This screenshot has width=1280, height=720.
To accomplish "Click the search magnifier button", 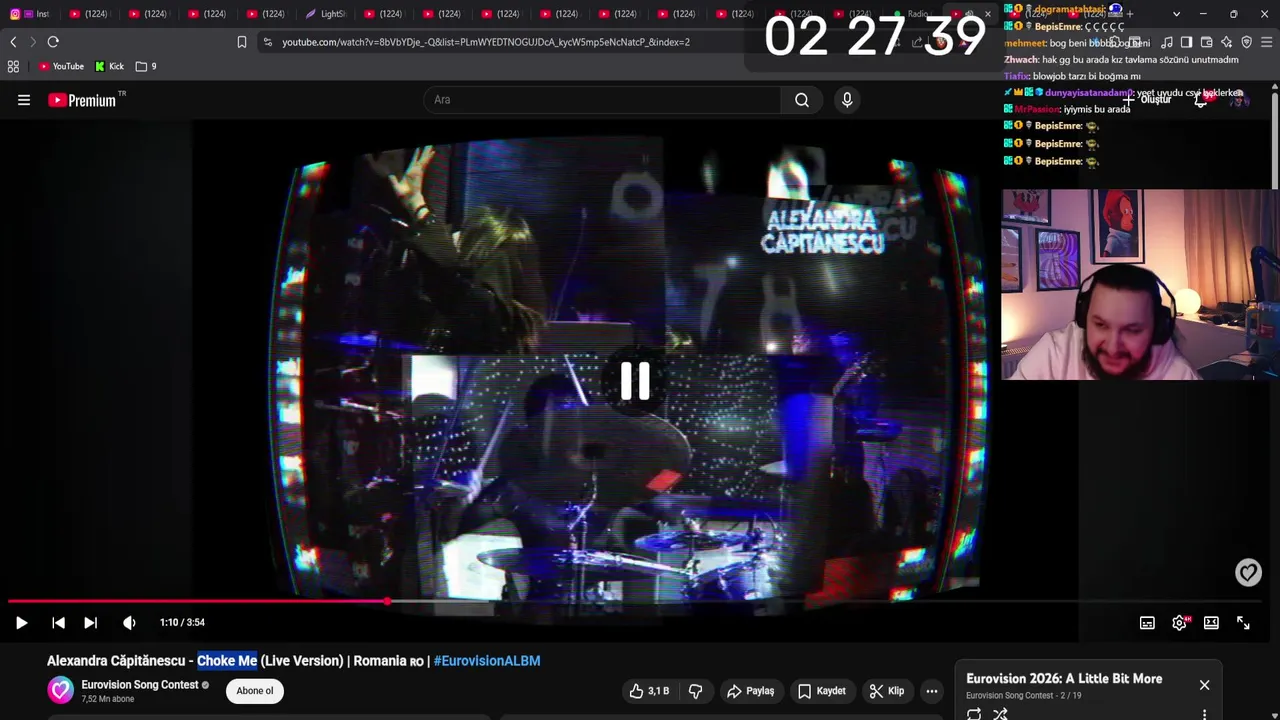I will [x=802, y=100].
